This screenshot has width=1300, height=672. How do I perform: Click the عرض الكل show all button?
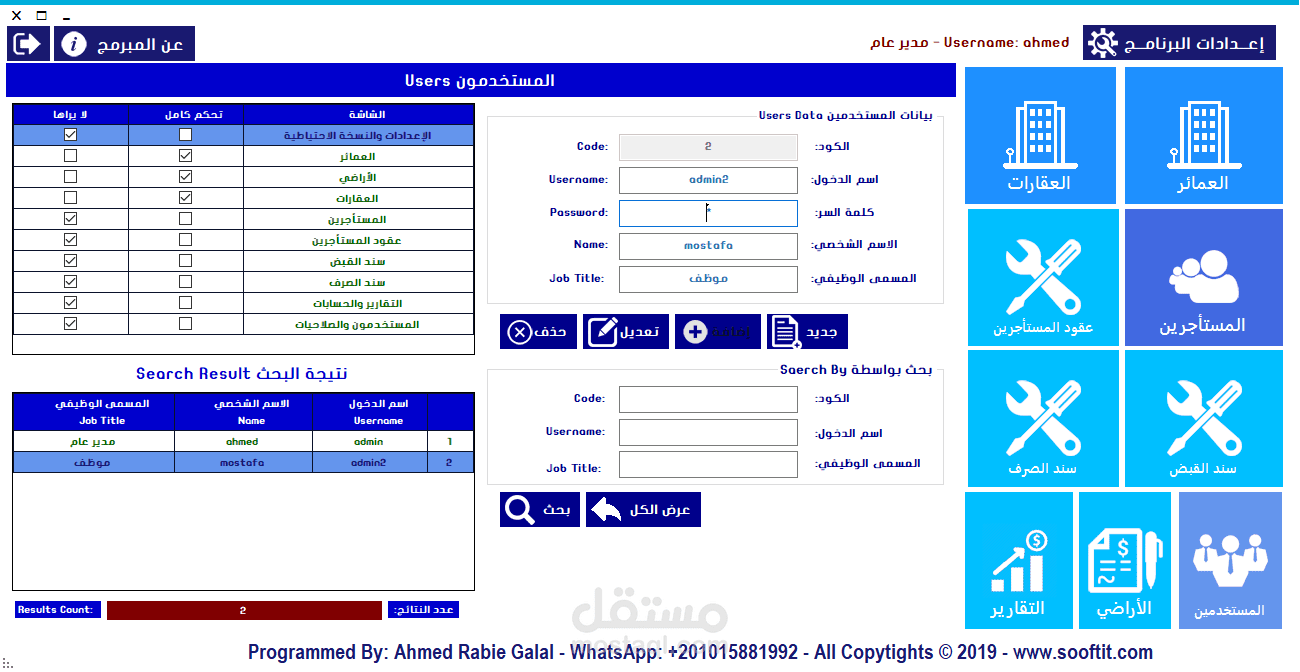(x=643, y=510)
